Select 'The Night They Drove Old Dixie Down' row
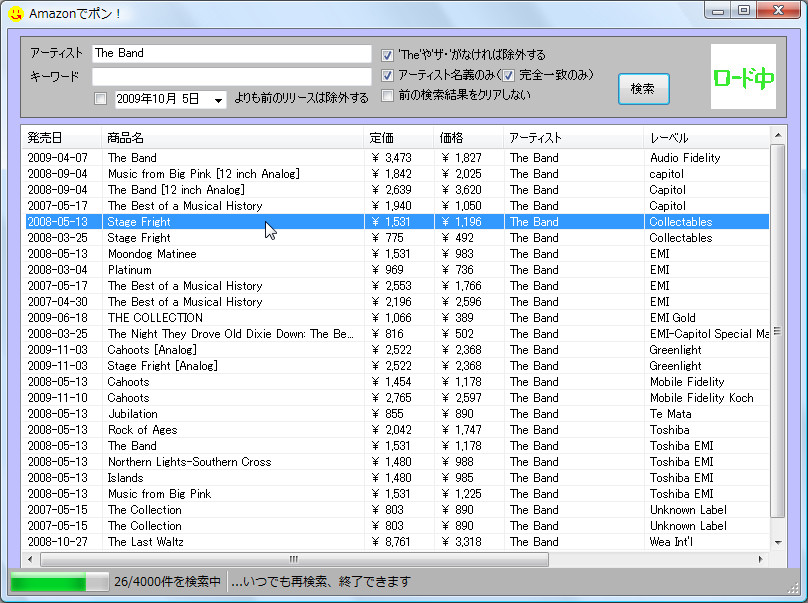 [x=397, y=333]
